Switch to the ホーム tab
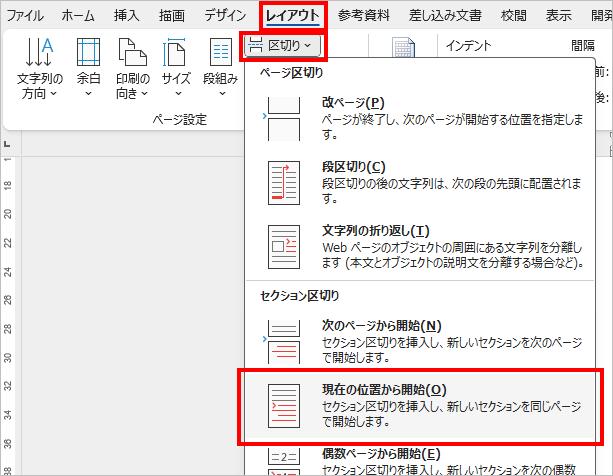This screenshot has height=476, width=613. click(78, 16)
